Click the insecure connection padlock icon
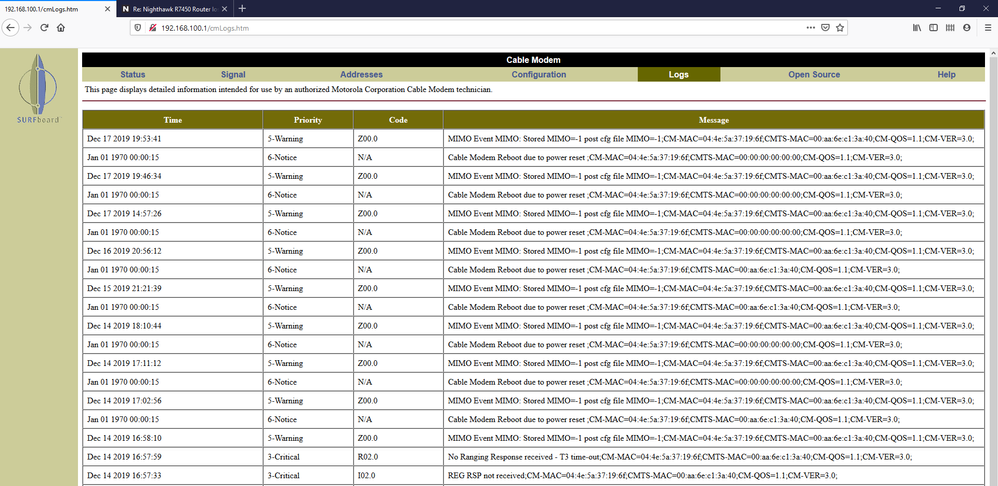This screenshot has width=998, height=486. 152,28
